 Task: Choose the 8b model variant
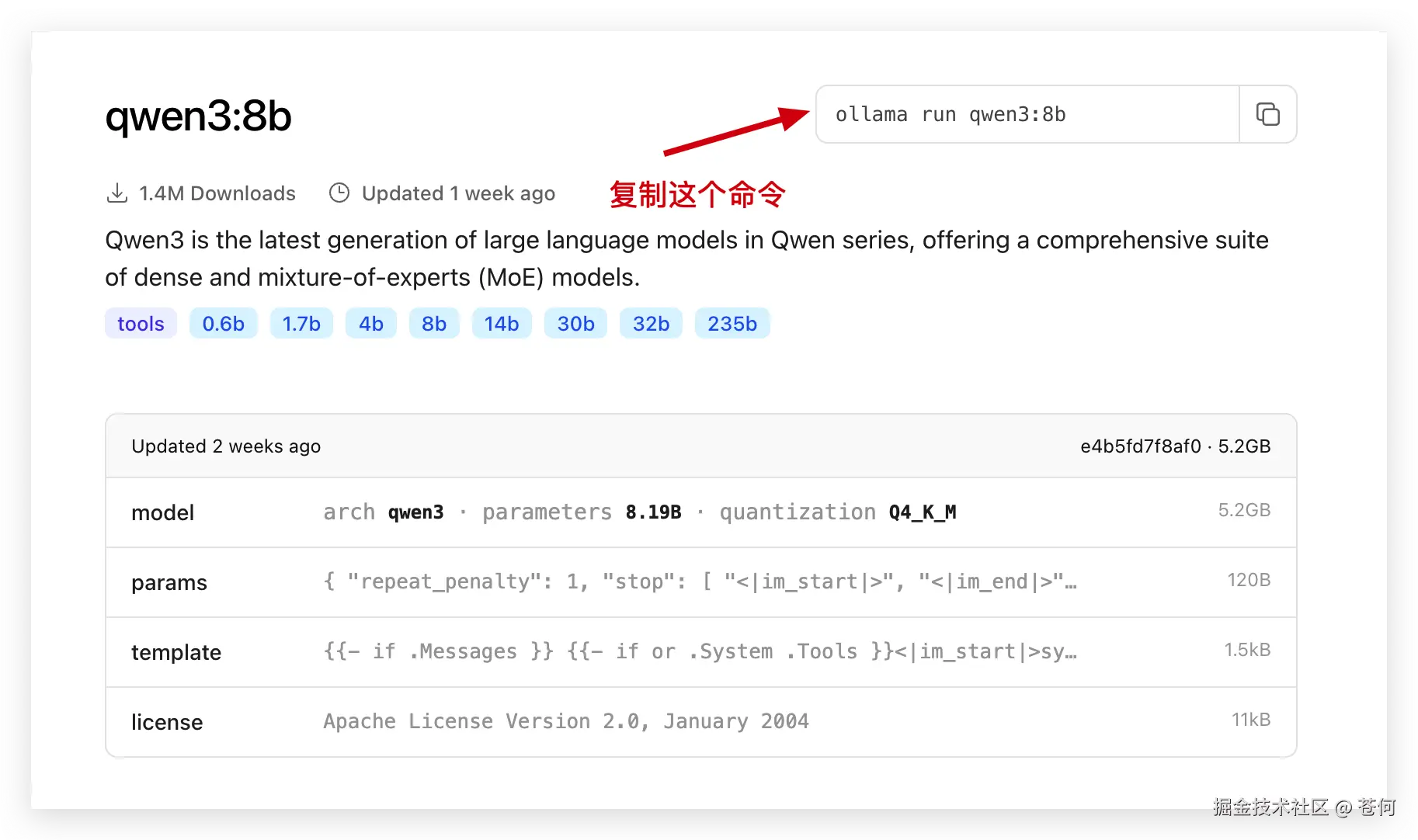pyautogui.click(x=434, y=323)
